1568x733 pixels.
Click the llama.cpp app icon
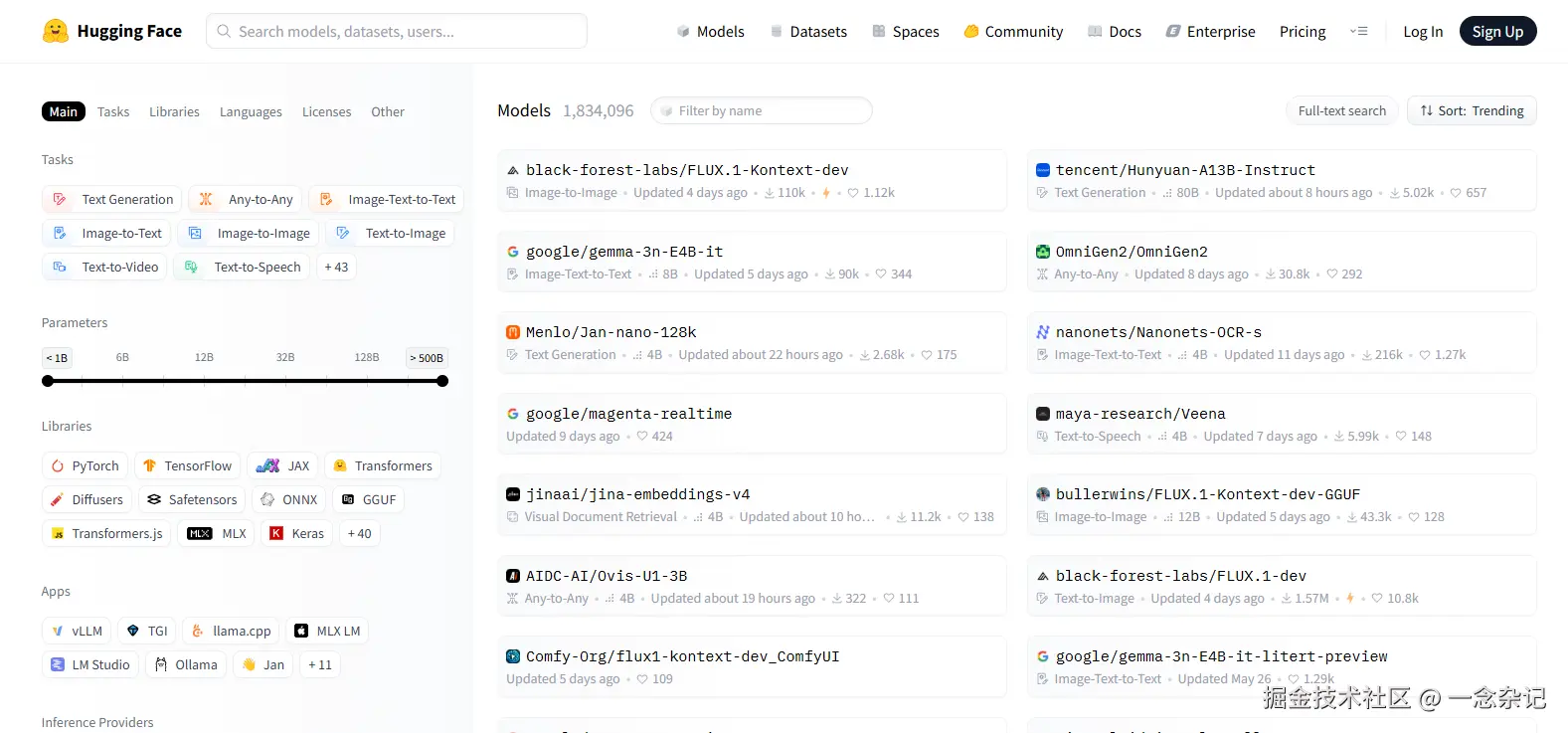pyautogui.click(x=198, y=631)
